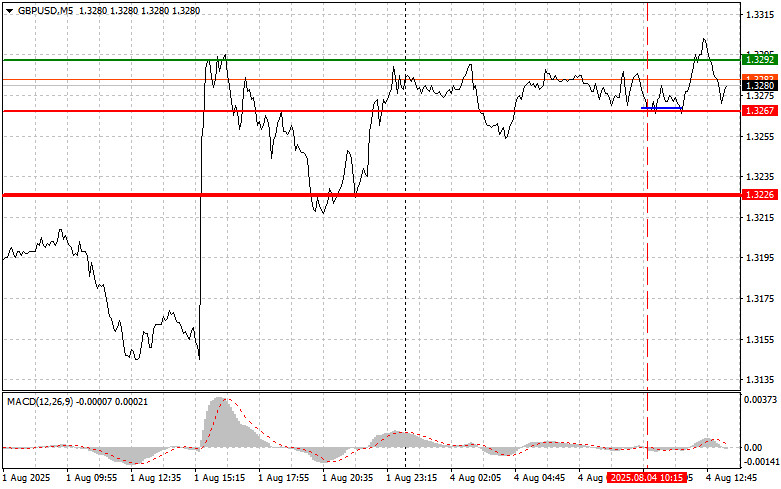Click the black 1.3280 current price label
The image size is (781, 489).
click(x=760, y=86)
